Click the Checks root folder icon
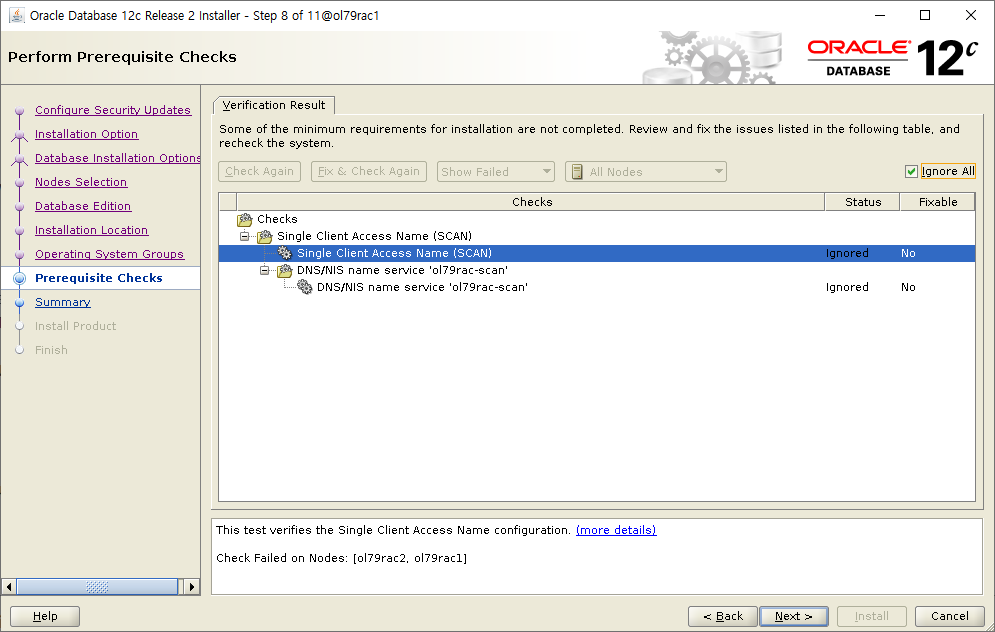Viewport: 995px width, 632px height. pyautogui.click(x=244, y=220)
